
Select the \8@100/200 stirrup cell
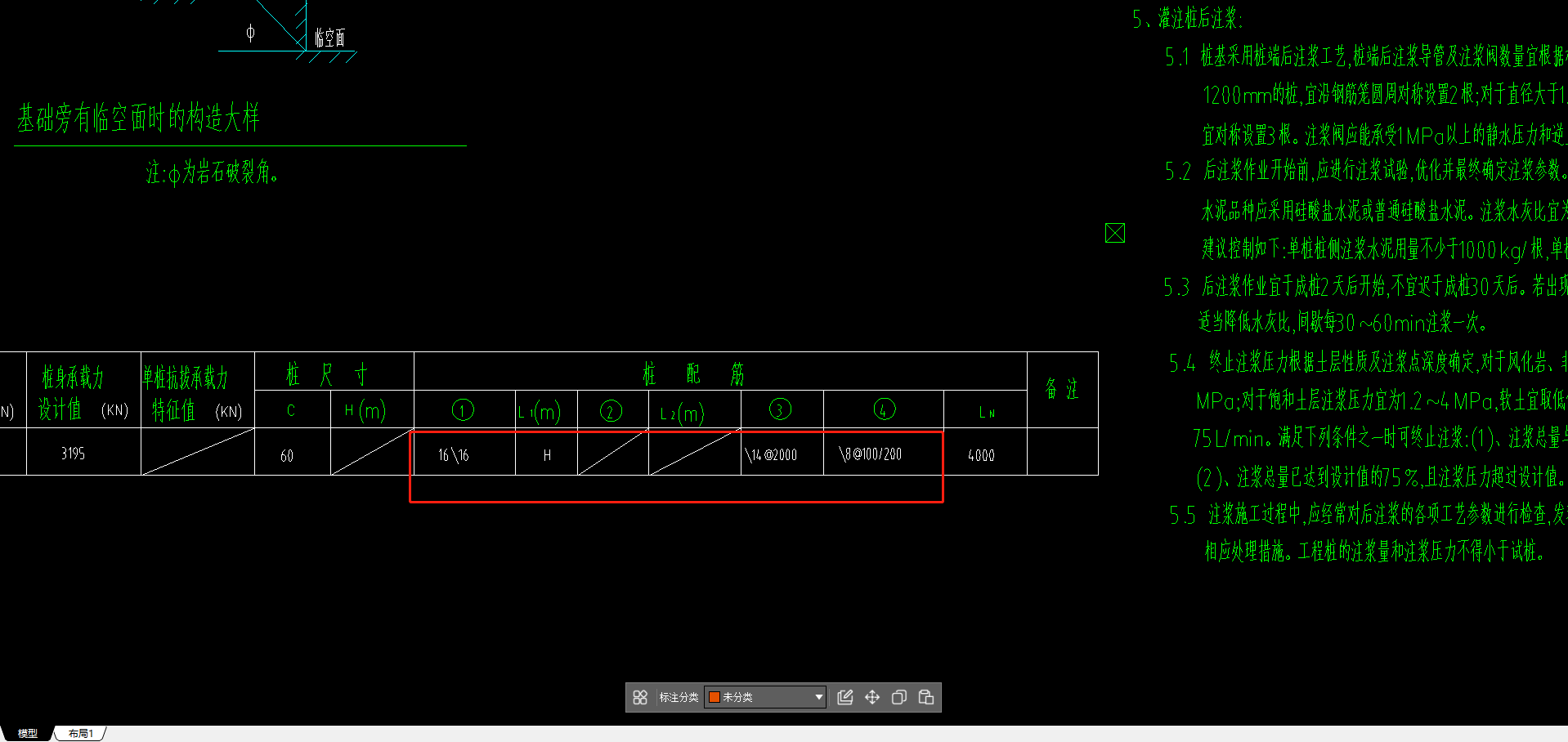871,454
